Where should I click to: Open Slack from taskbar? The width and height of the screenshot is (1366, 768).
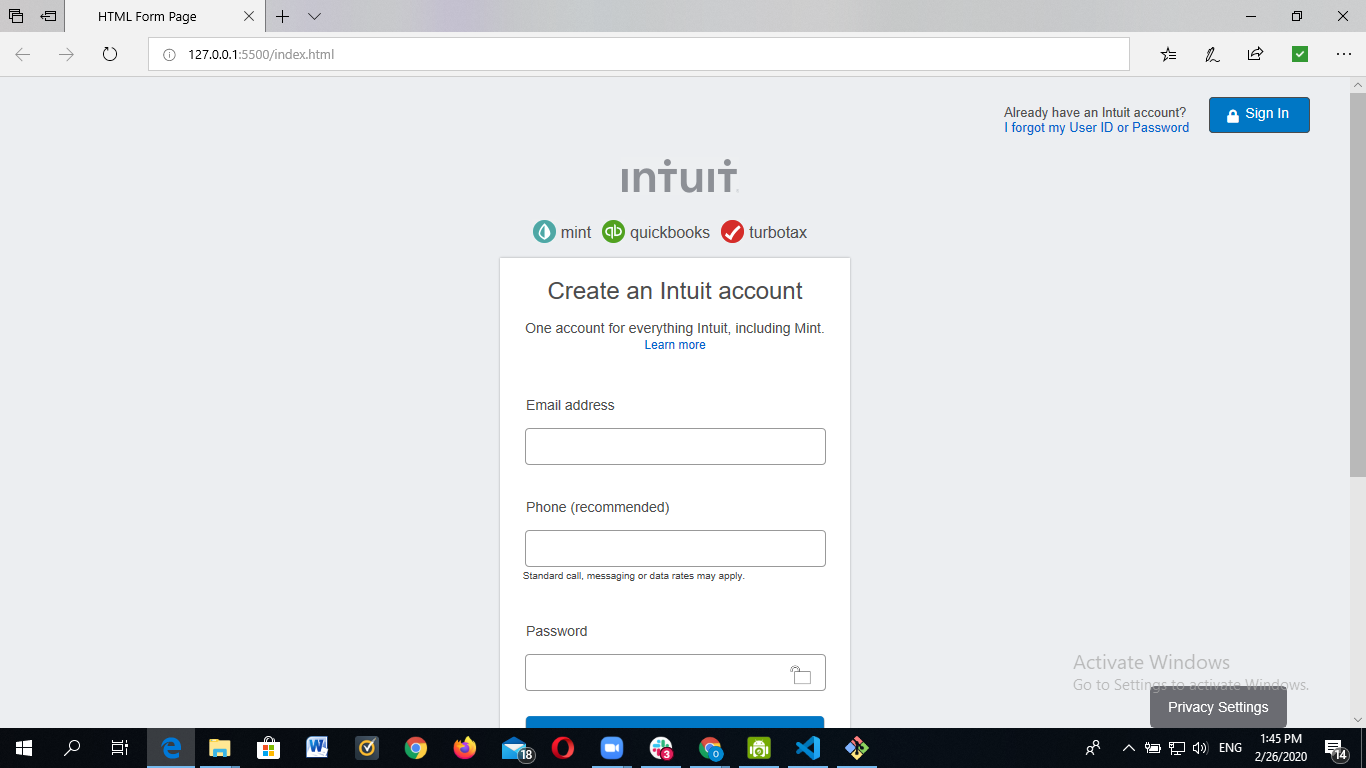click(661, 748)
